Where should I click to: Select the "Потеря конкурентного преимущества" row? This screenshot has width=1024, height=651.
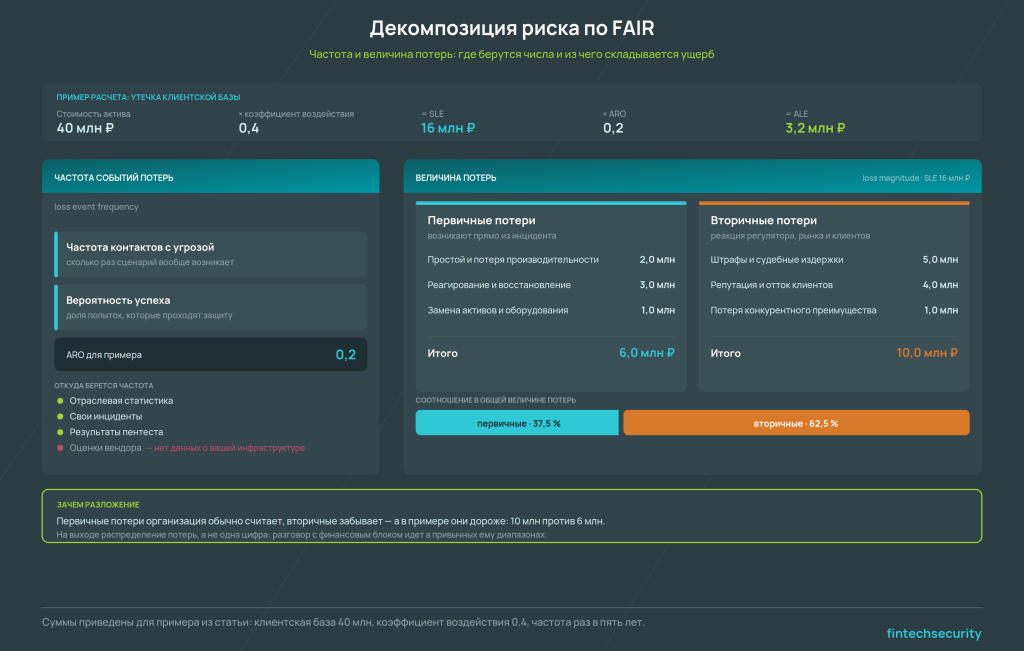[x=834, y=311]
